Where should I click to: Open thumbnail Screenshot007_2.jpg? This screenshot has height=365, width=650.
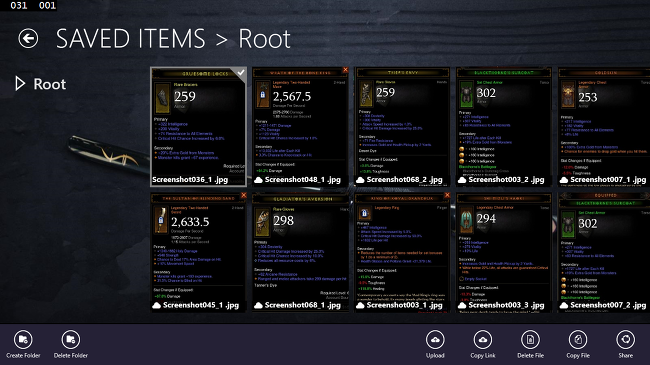click(x=604, y=252)
